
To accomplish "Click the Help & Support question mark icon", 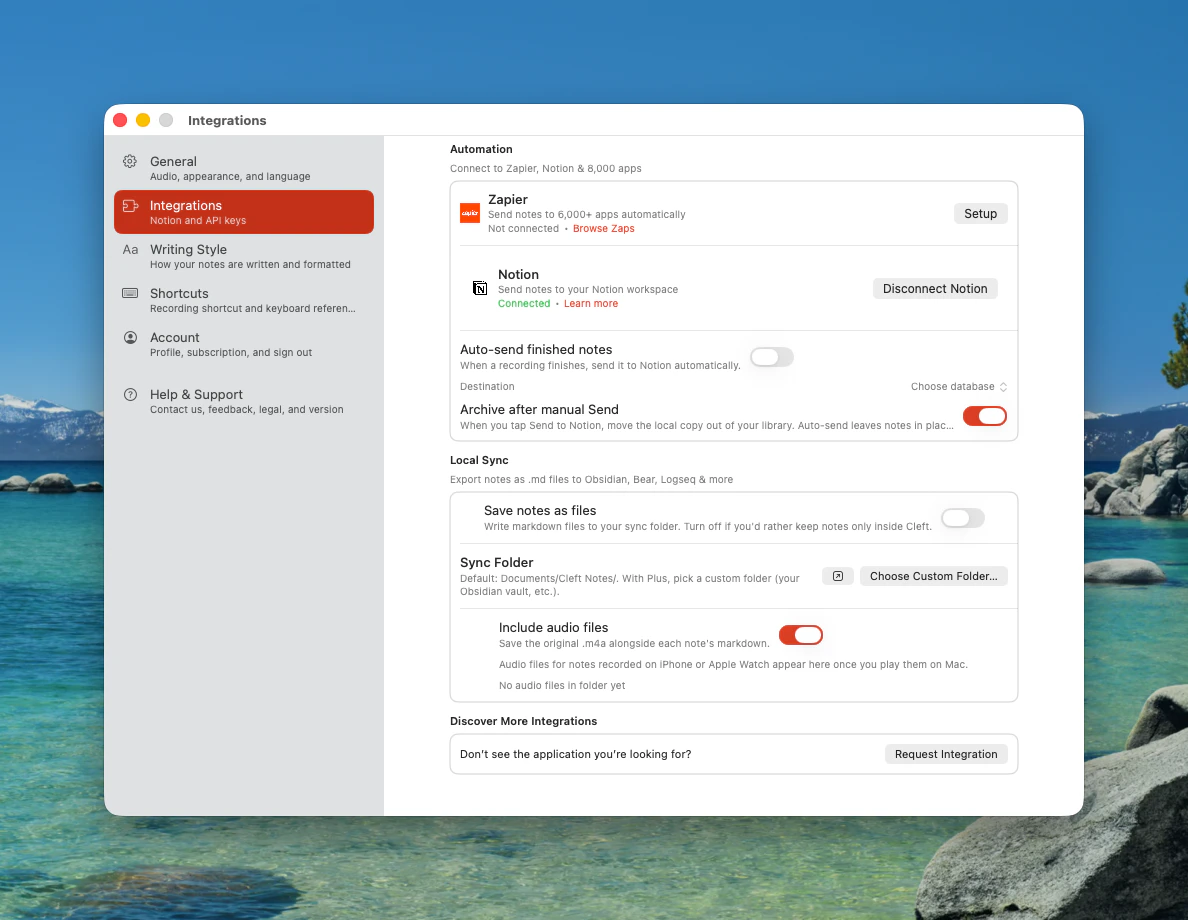I will pyautogui.click(x=130, y=394).
